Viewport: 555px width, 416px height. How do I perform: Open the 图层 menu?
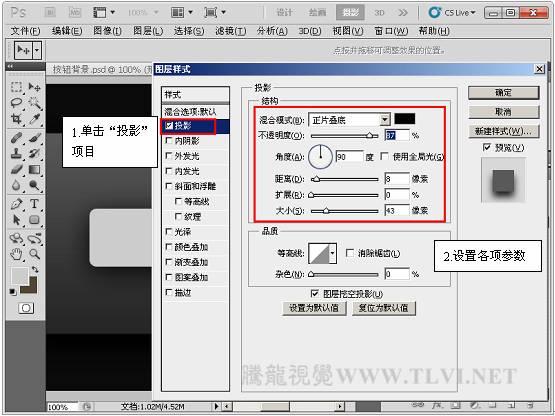pyautogui.click(x=148, y=31)
